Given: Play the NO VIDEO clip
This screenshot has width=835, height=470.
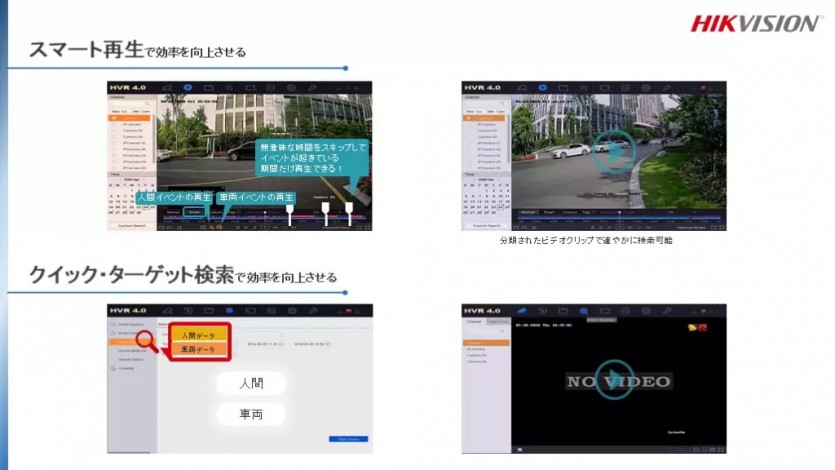Looking at the screenshot, I should [614, 380].
